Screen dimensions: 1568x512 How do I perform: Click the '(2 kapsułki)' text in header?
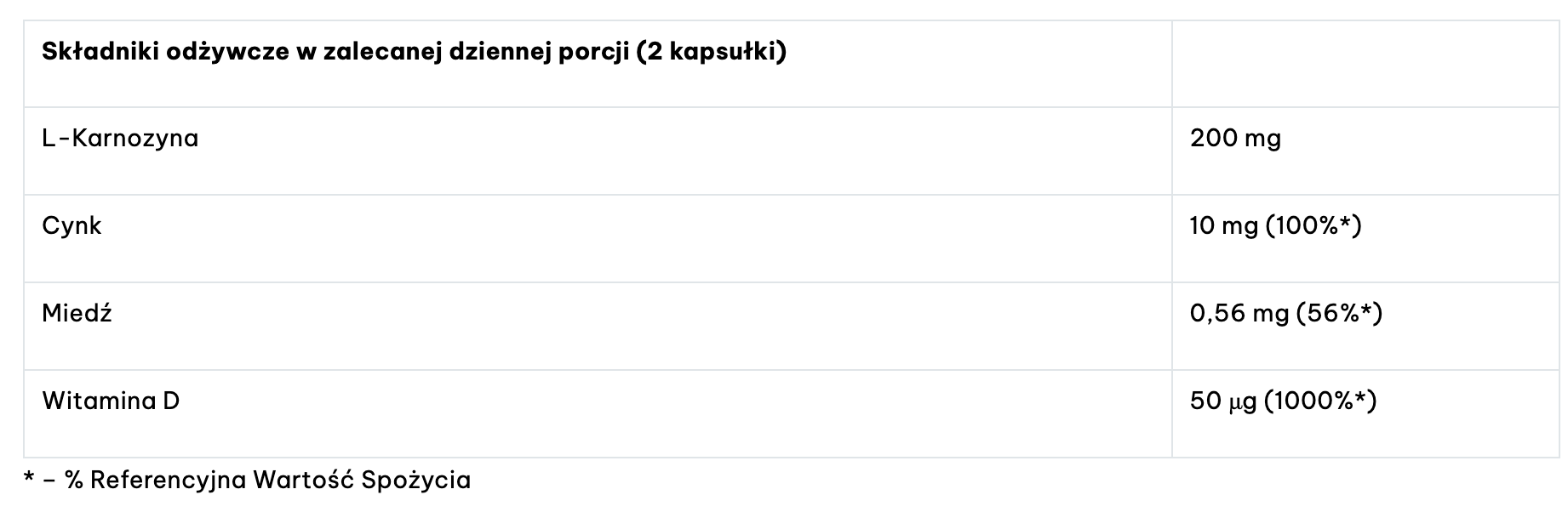coord(711,52)
